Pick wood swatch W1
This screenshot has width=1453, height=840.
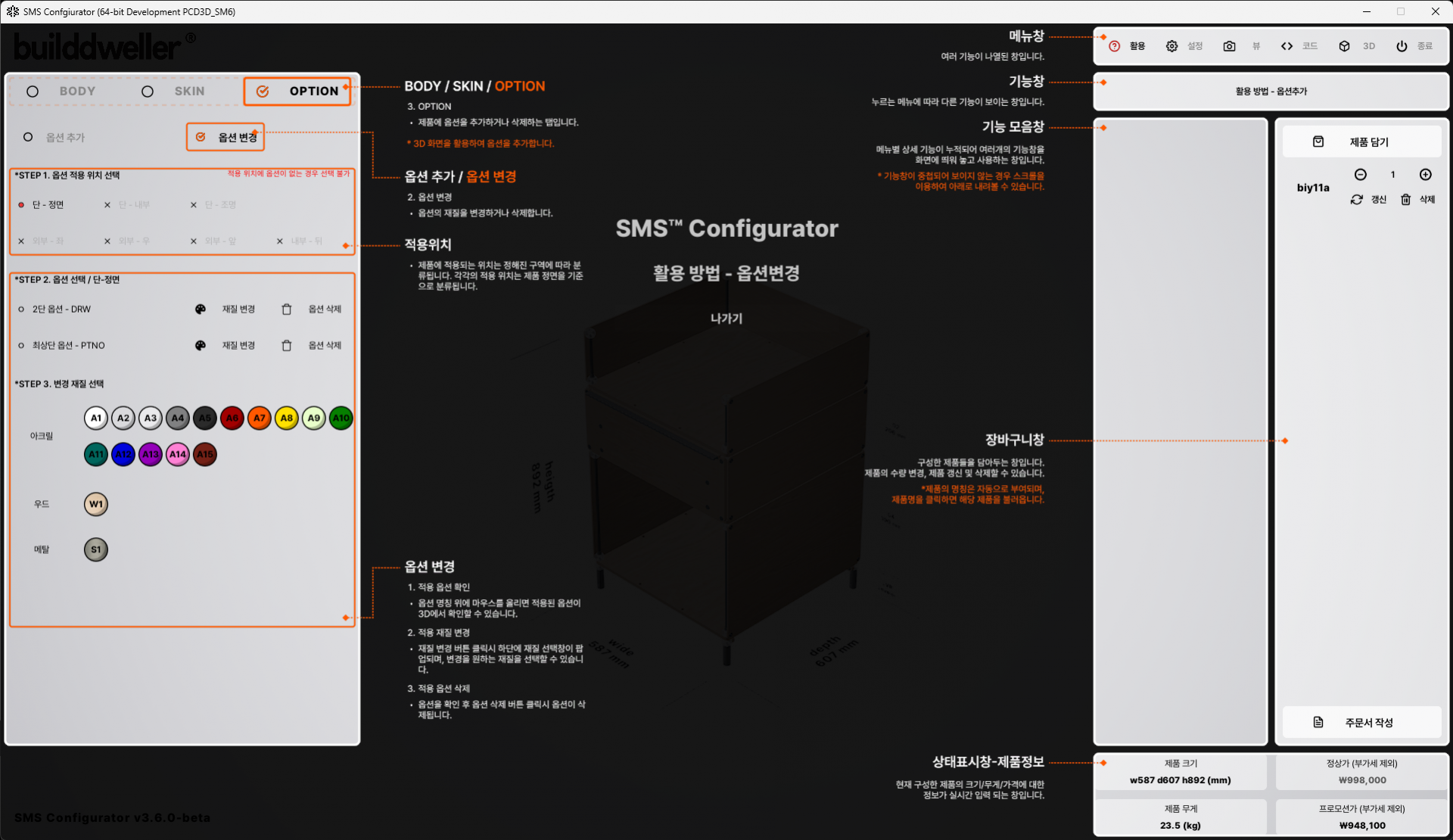point(96,505)
